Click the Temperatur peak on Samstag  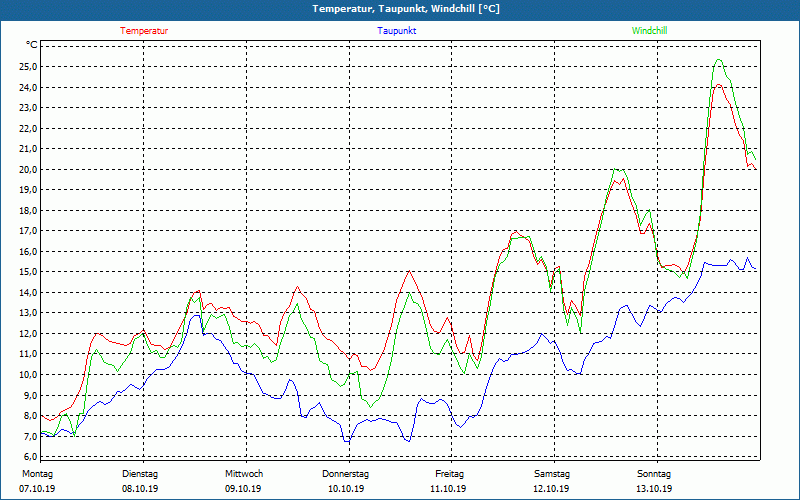tap(623, 178)
